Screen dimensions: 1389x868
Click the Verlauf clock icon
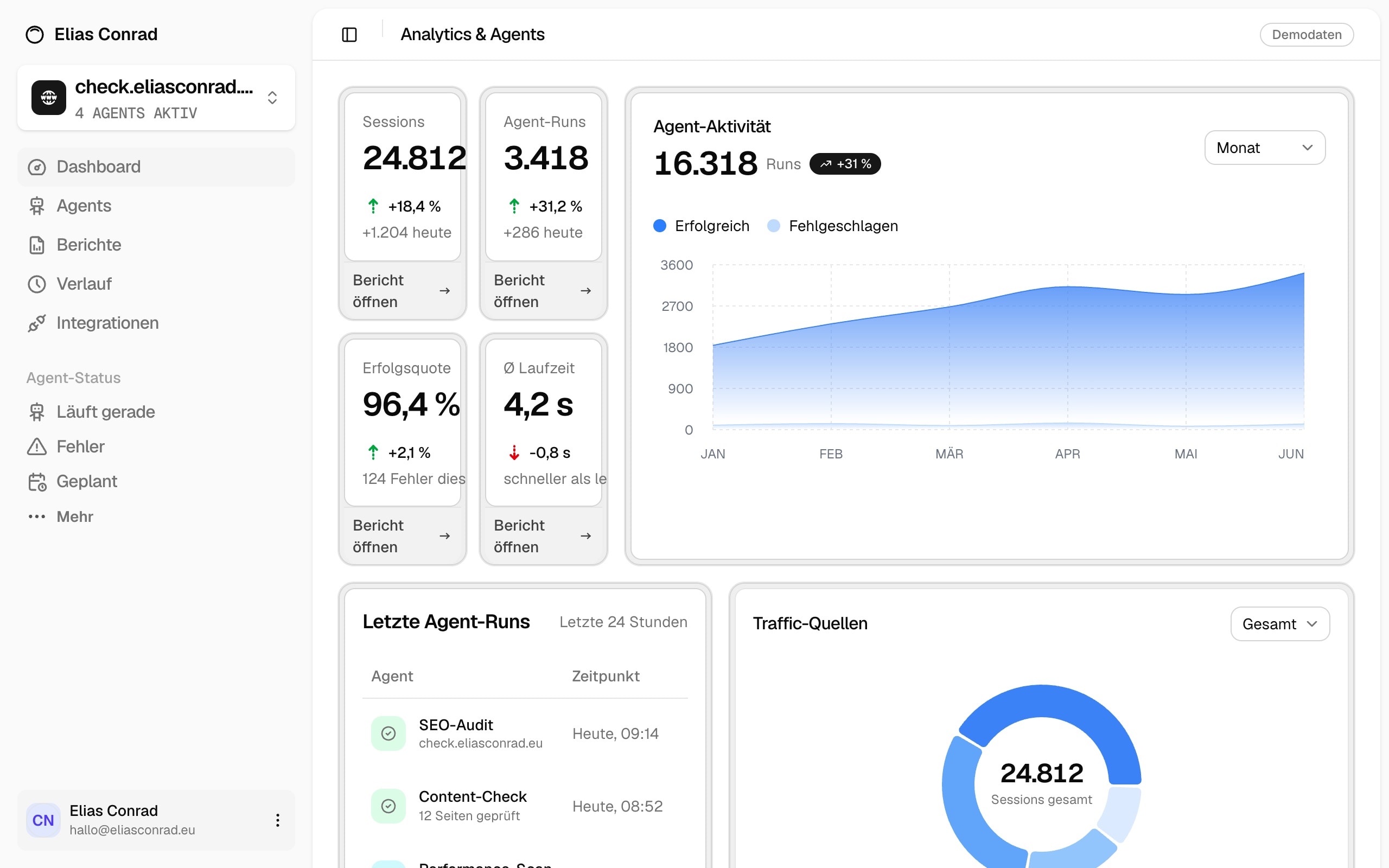pyautogui.click(x=37, y=284)
